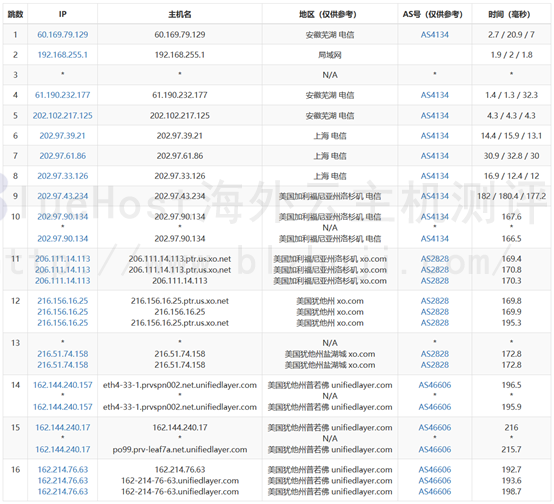Select the 193.6 time value
The image size is (554, 504).
tap(511, 480)
